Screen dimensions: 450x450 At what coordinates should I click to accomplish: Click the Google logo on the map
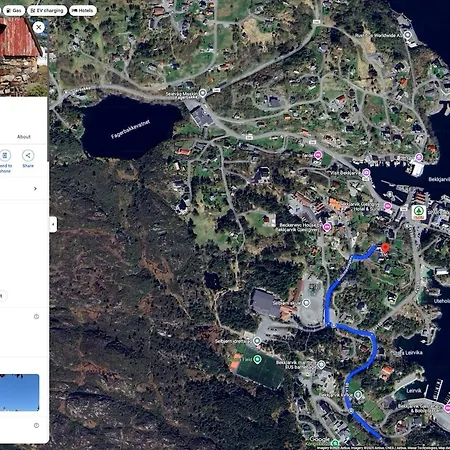tap(319, 439)
